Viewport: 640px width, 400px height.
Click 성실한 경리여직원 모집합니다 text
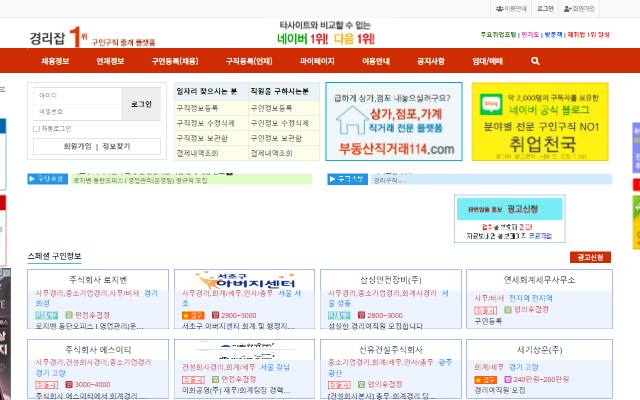click(x=376, y=326)
